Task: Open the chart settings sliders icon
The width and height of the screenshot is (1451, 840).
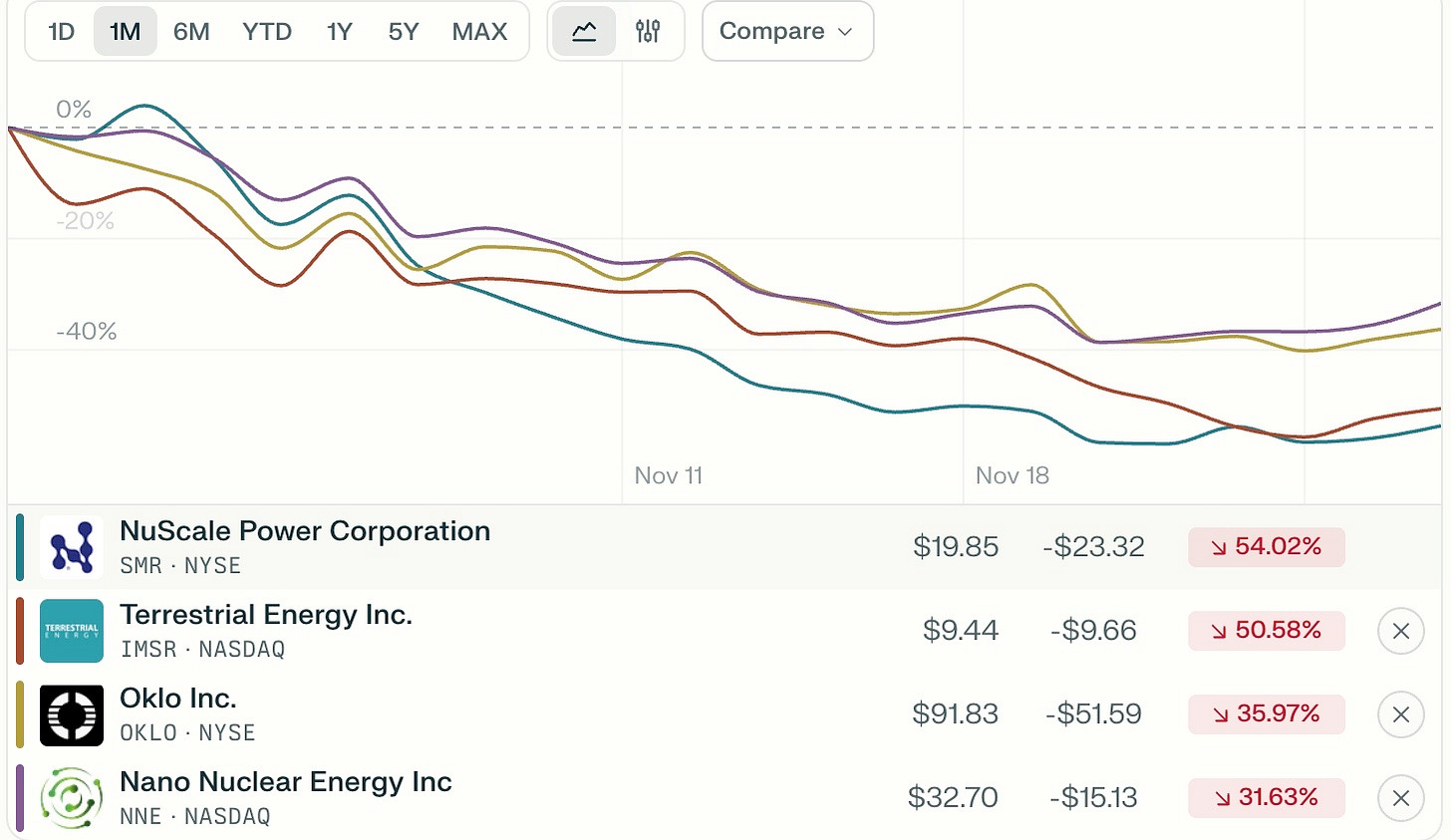Action: click(x=648, y=32)
